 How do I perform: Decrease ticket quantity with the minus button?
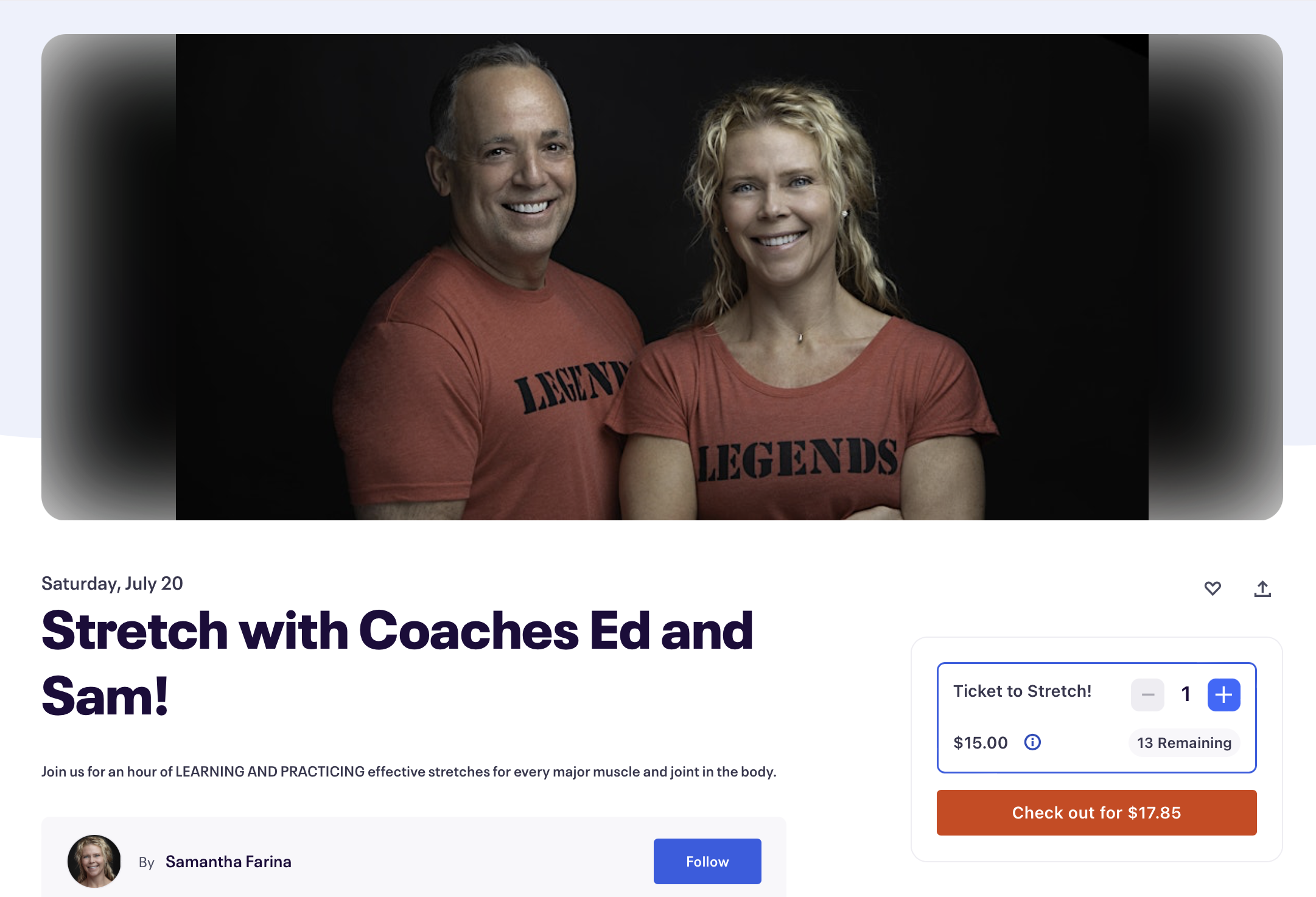click(1147, 694)
